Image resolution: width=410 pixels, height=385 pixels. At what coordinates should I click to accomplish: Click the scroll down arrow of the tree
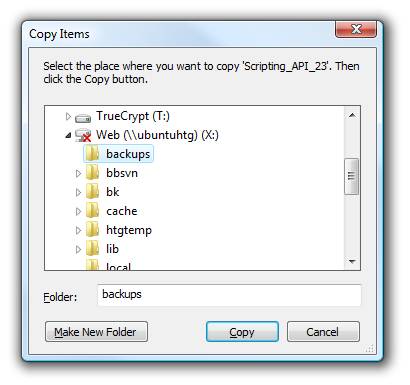tap(352, 262)
